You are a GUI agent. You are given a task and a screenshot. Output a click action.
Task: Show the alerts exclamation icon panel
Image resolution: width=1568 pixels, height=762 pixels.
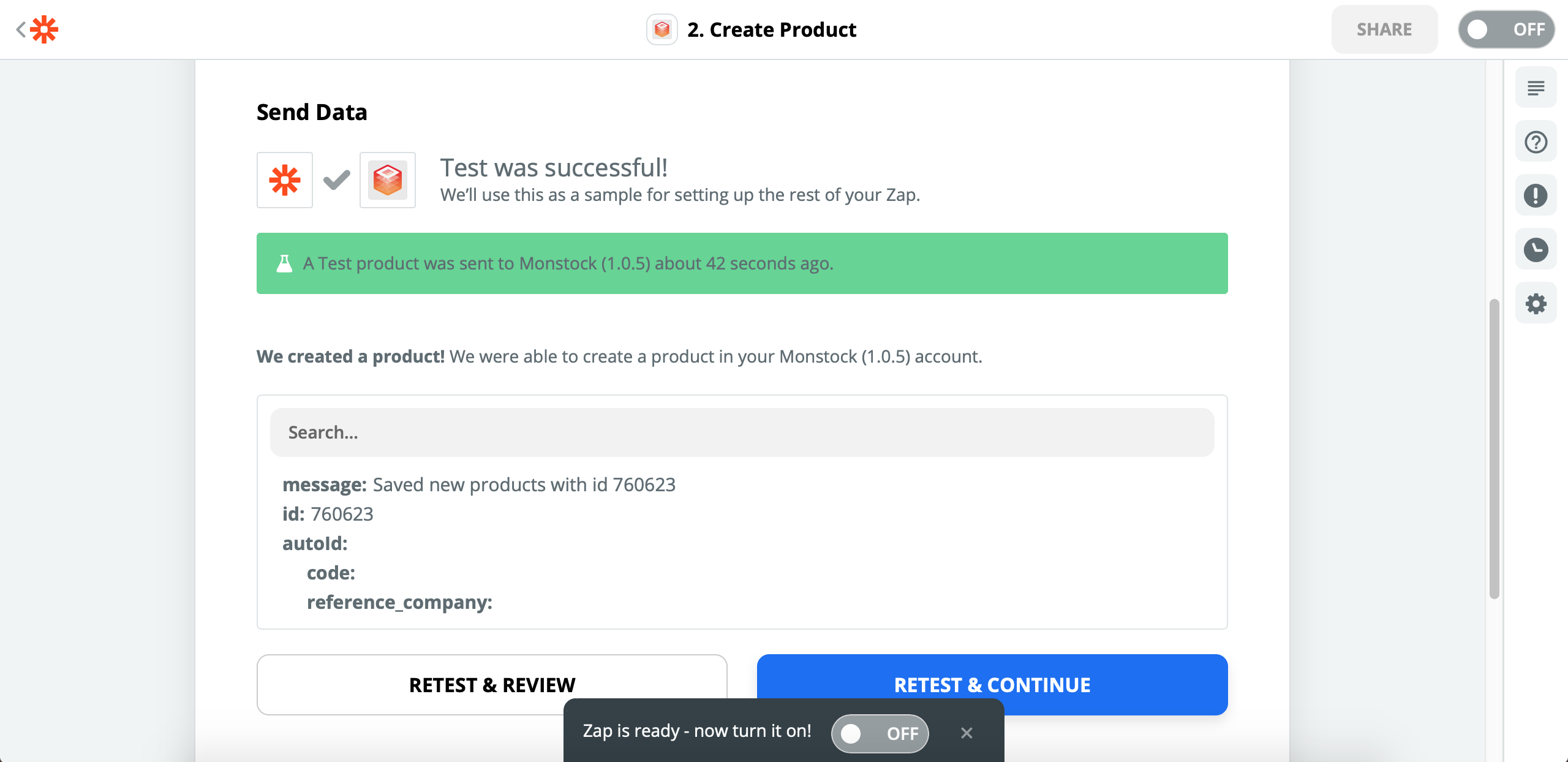pos(1536,196)
